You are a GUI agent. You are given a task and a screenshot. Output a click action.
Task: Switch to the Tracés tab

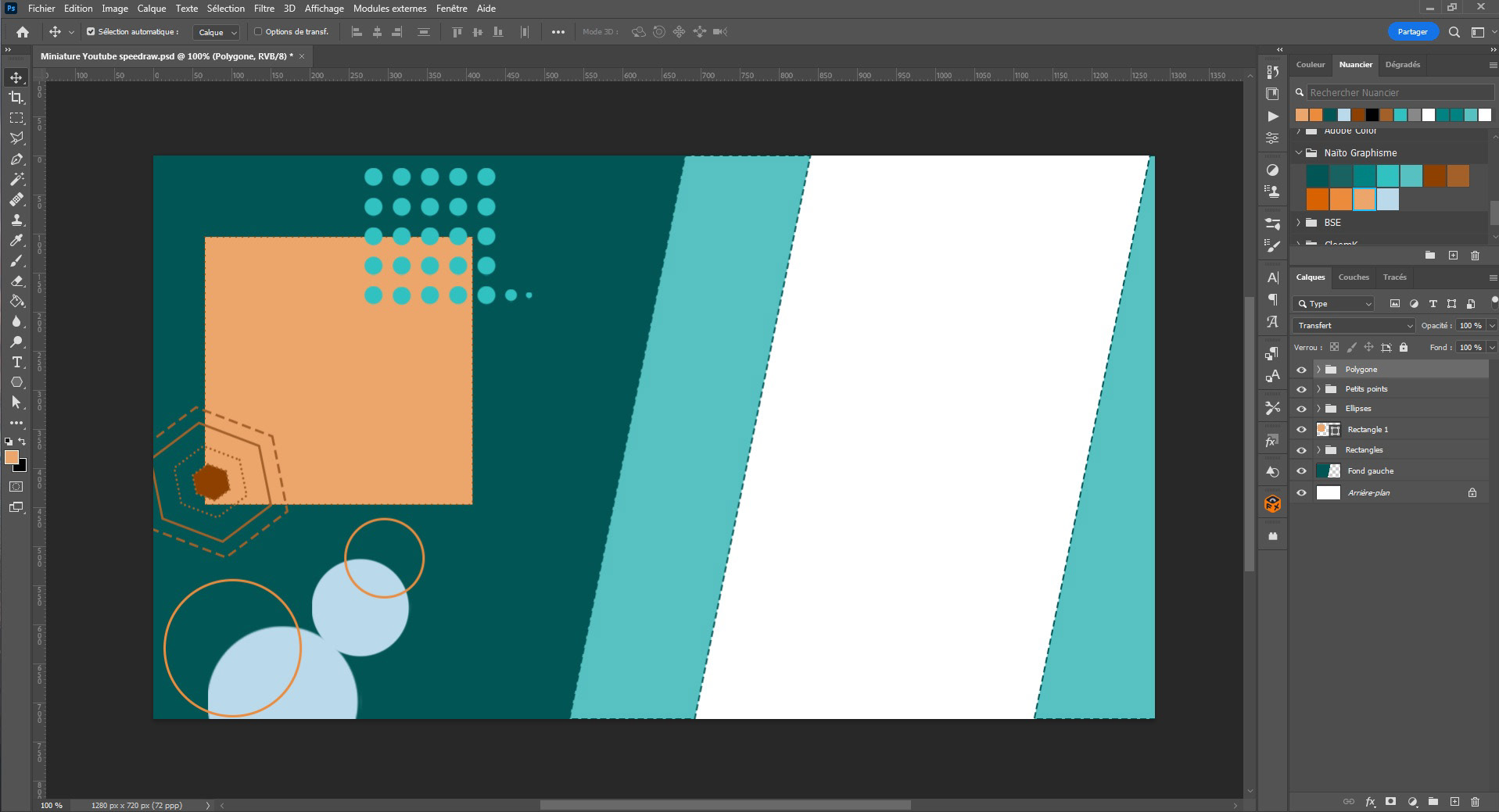point(1394,277)
